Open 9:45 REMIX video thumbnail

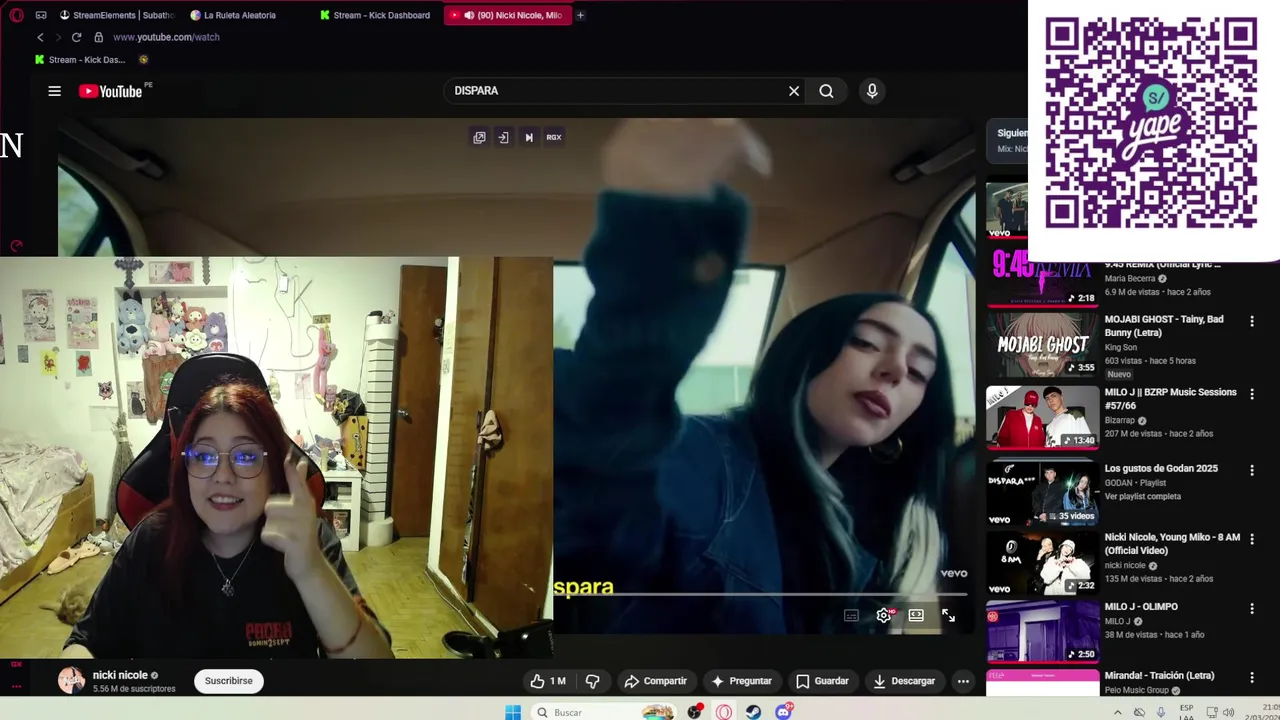point(1042,276)
